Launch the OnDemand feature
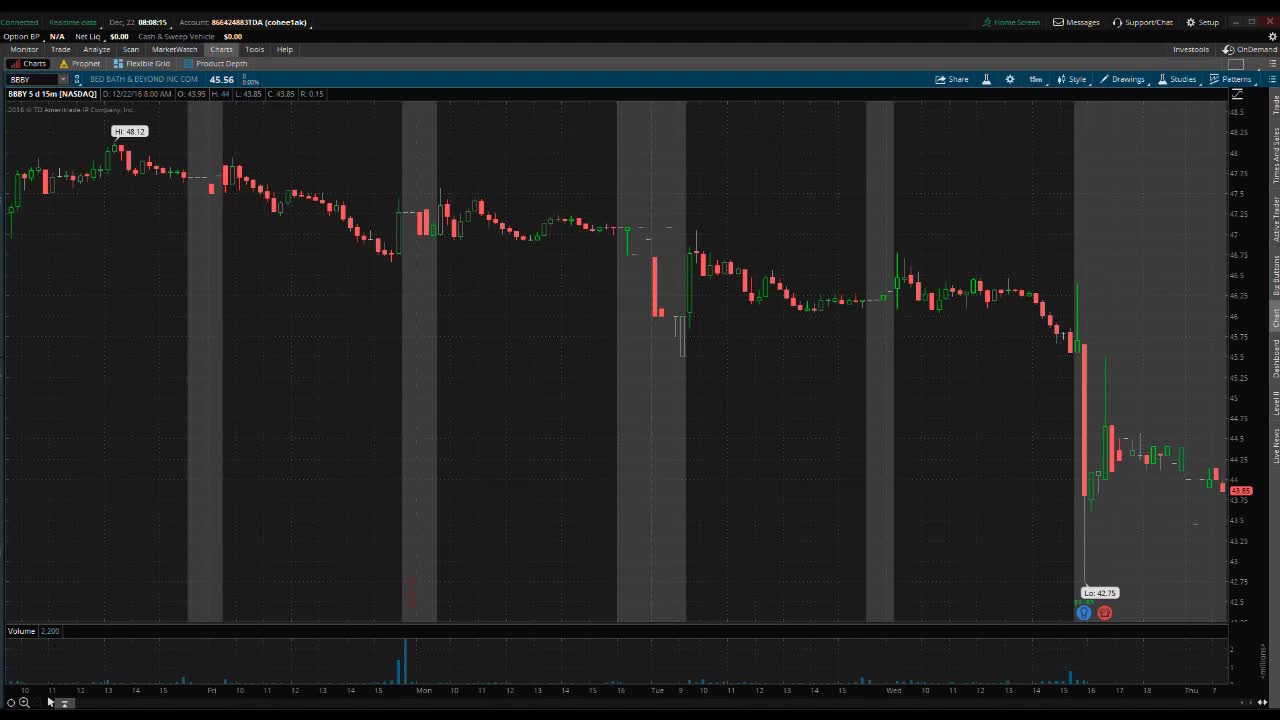This screenshot has width=1280, height=720. (x=1250, y=49)
